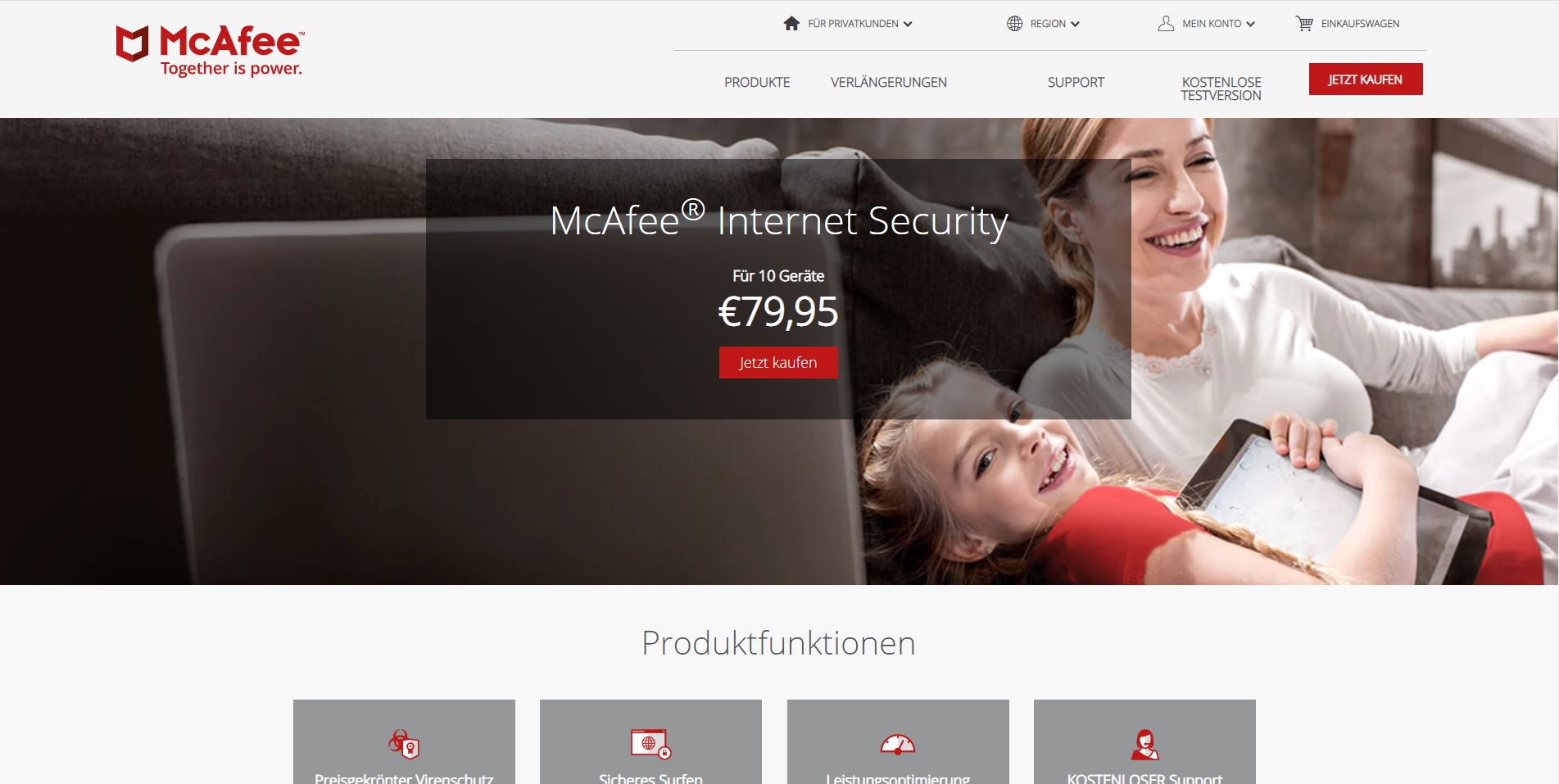Click the Leistungsoptimierung speedometer icon
This screenshot has width=1559, height=784.
tap(898, 744)
